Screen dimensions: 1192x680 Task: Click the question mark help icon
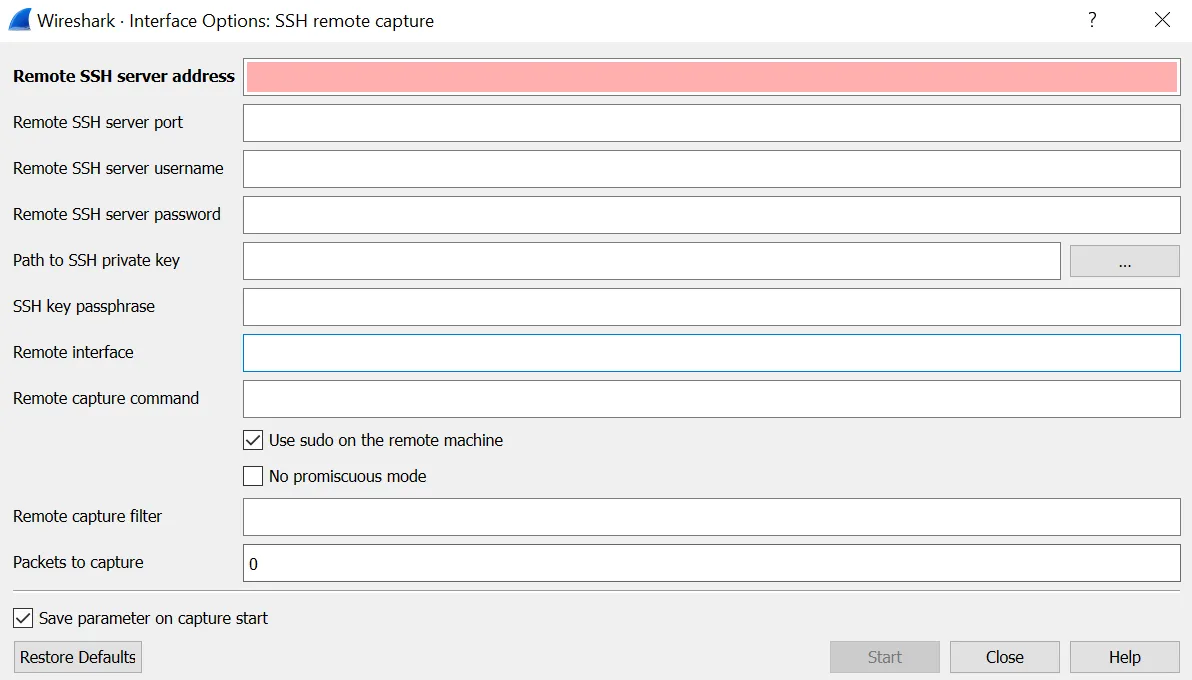(1092, 20)
